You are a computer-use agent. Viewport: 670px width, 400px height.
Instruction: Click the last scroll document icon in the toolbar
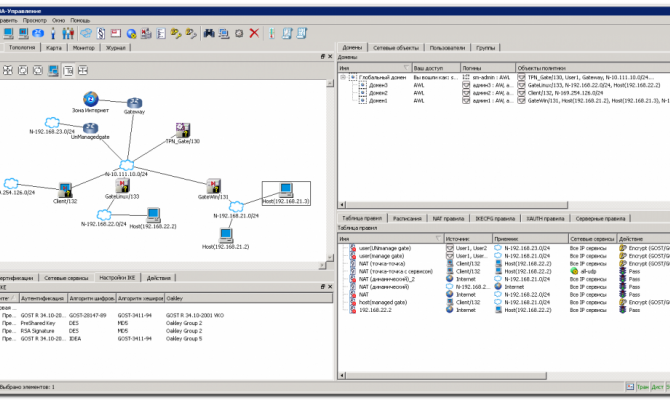pyautogui.click(x=302, y=33)
